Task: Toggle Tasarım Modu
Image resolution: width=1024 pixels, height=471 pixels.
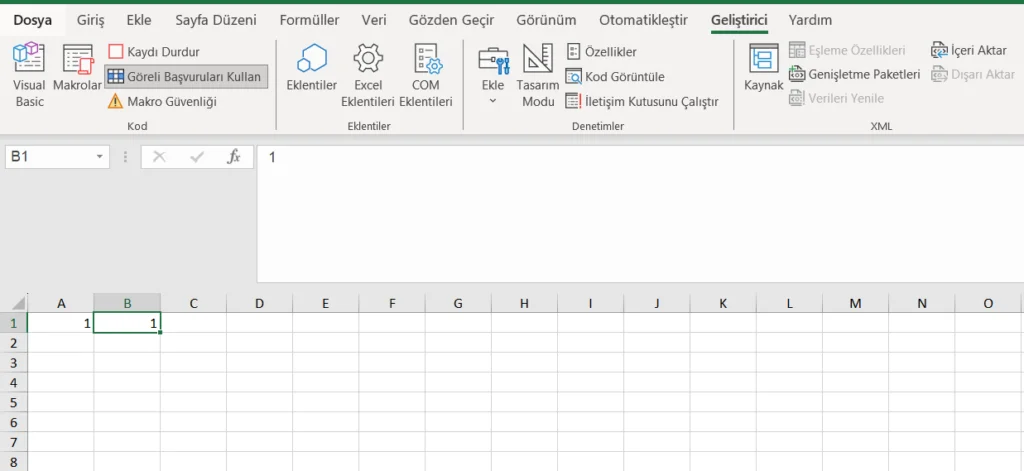Action: point(537,74)
